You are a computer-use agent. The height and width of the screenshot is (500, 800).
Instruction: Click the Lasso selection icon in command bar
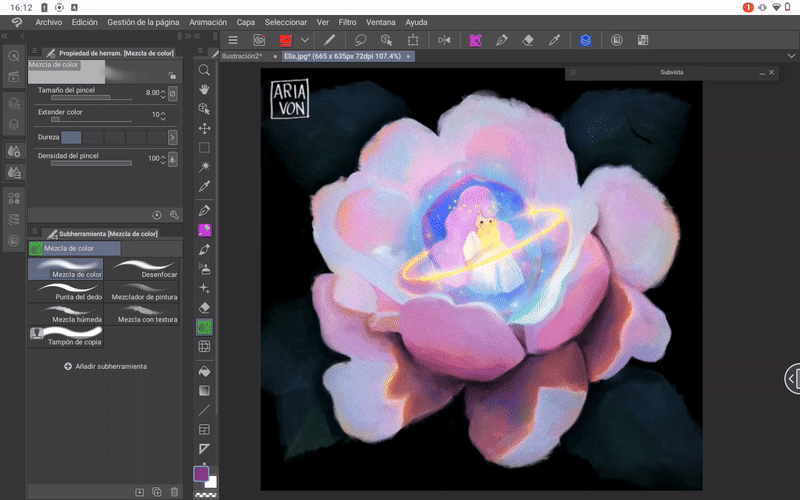pos(360,40)
